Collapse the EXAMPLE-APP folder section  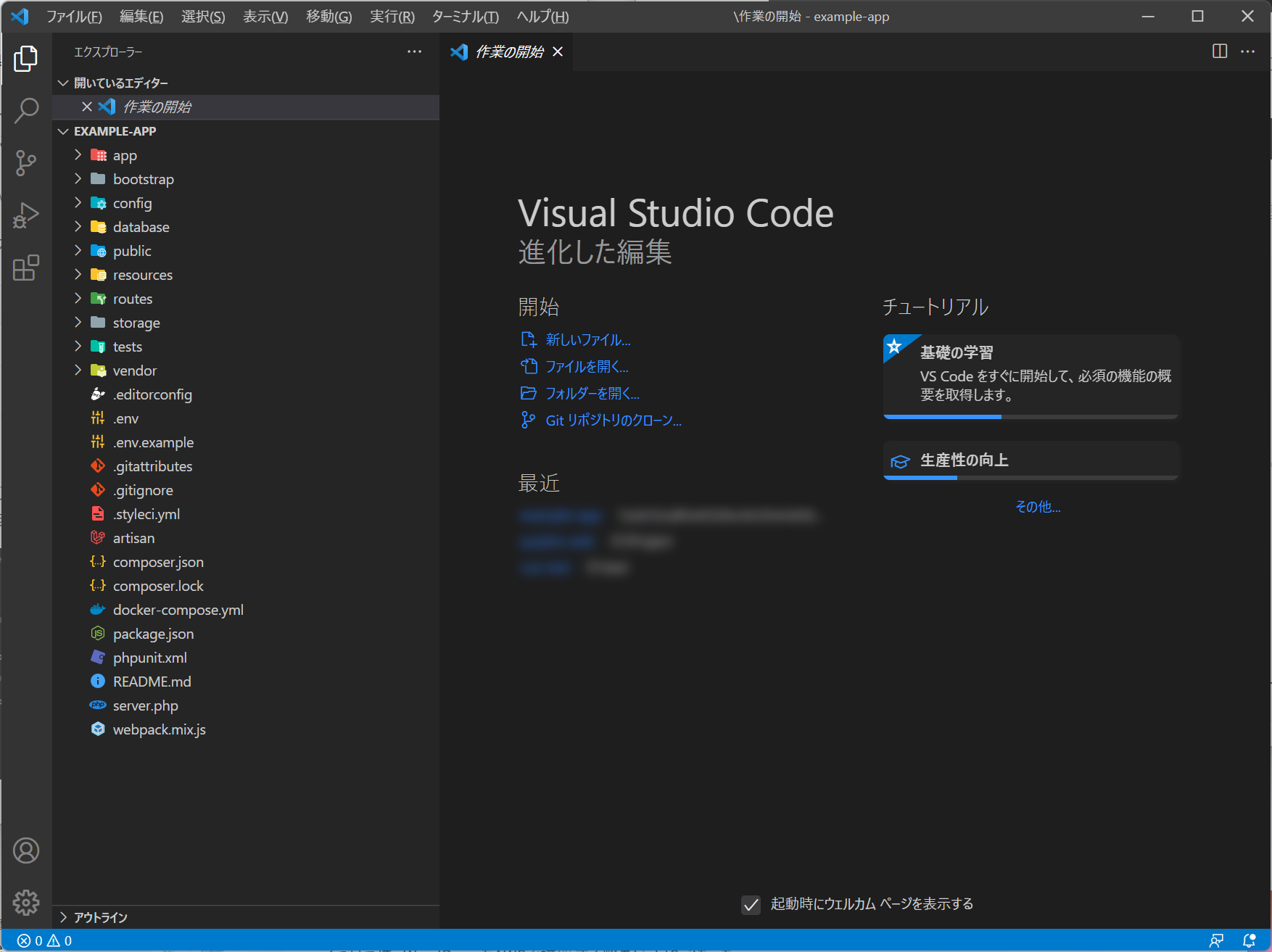(x=63, y=131)
